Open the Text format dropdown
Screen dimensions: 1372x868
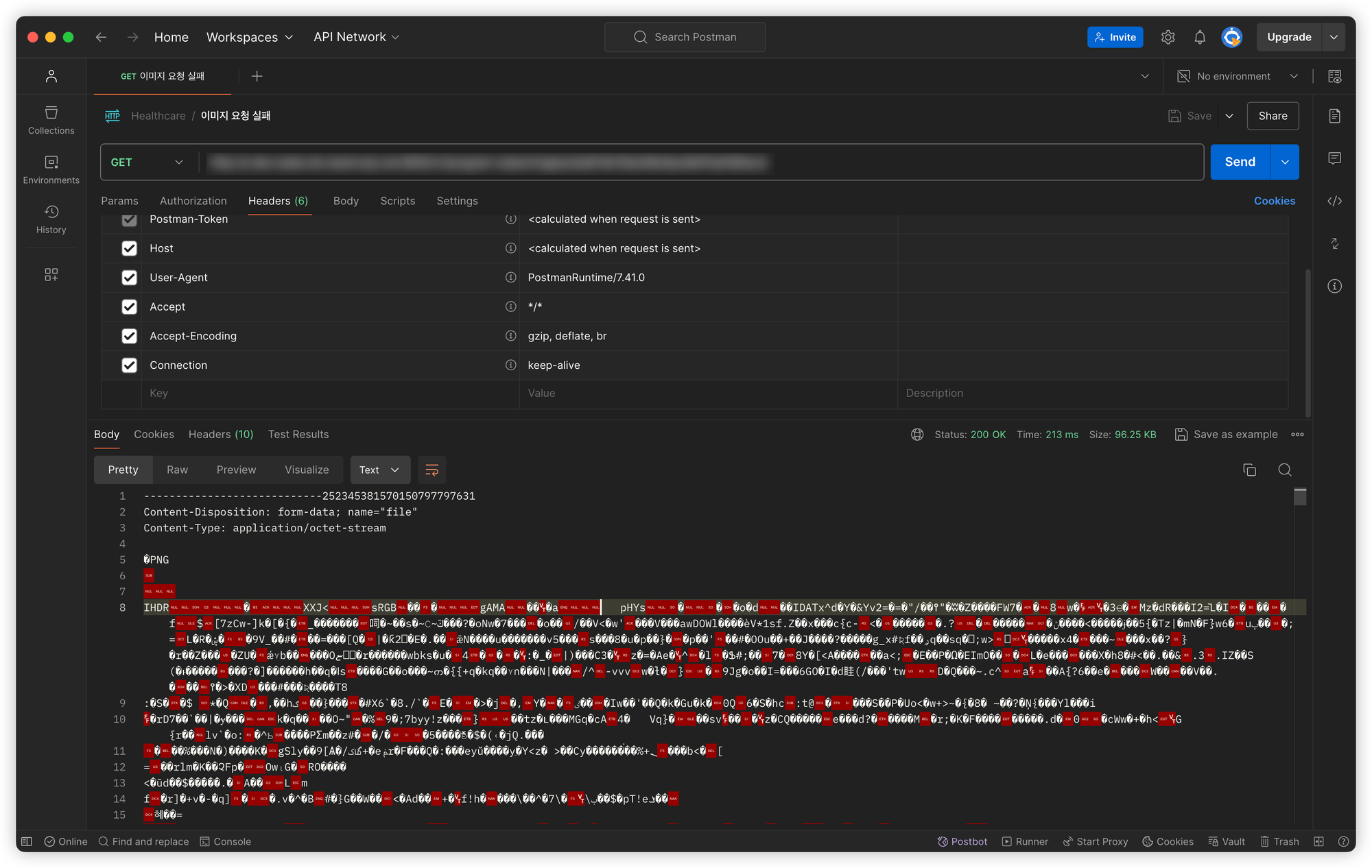click(380, 470)
